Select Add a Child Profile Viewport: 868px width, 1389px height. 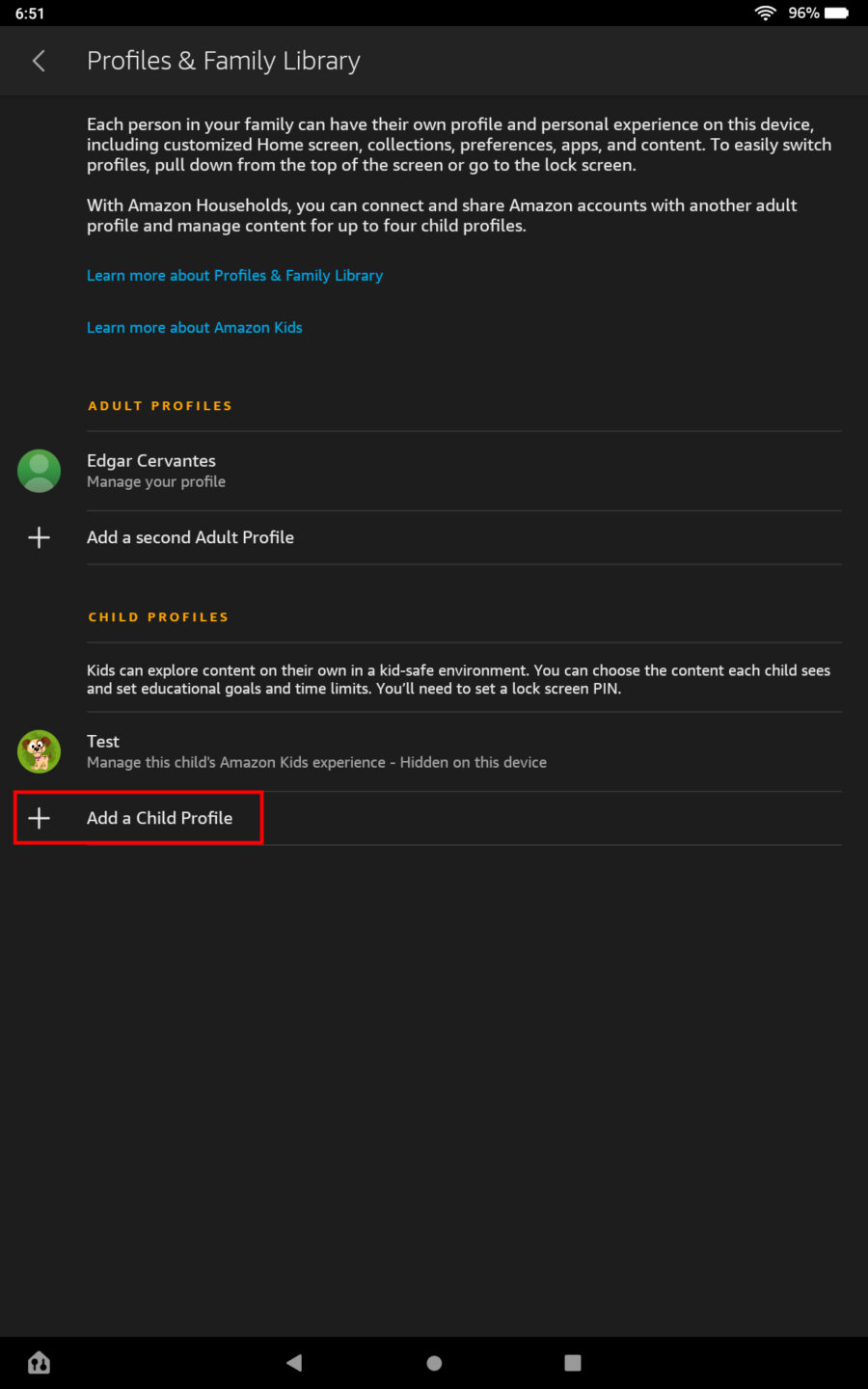pos(159,817)
